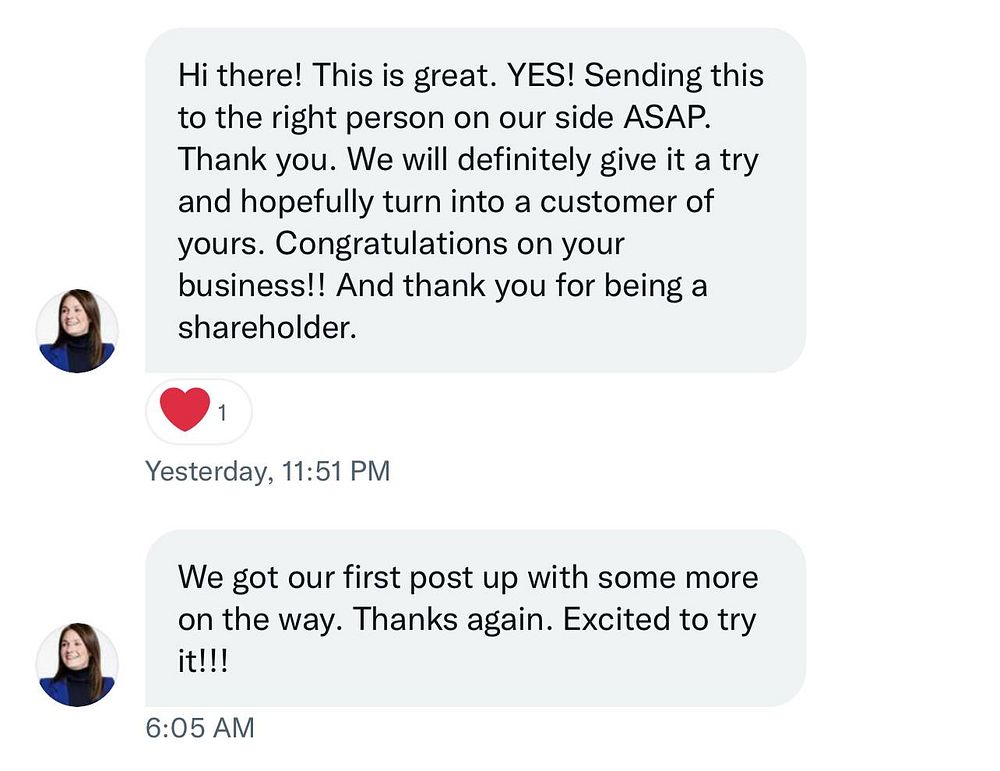Click the "Yesterday, 11:51 PM" timestamp
The width and height of the screenshot is (1000, 771).
pos(267,471)
